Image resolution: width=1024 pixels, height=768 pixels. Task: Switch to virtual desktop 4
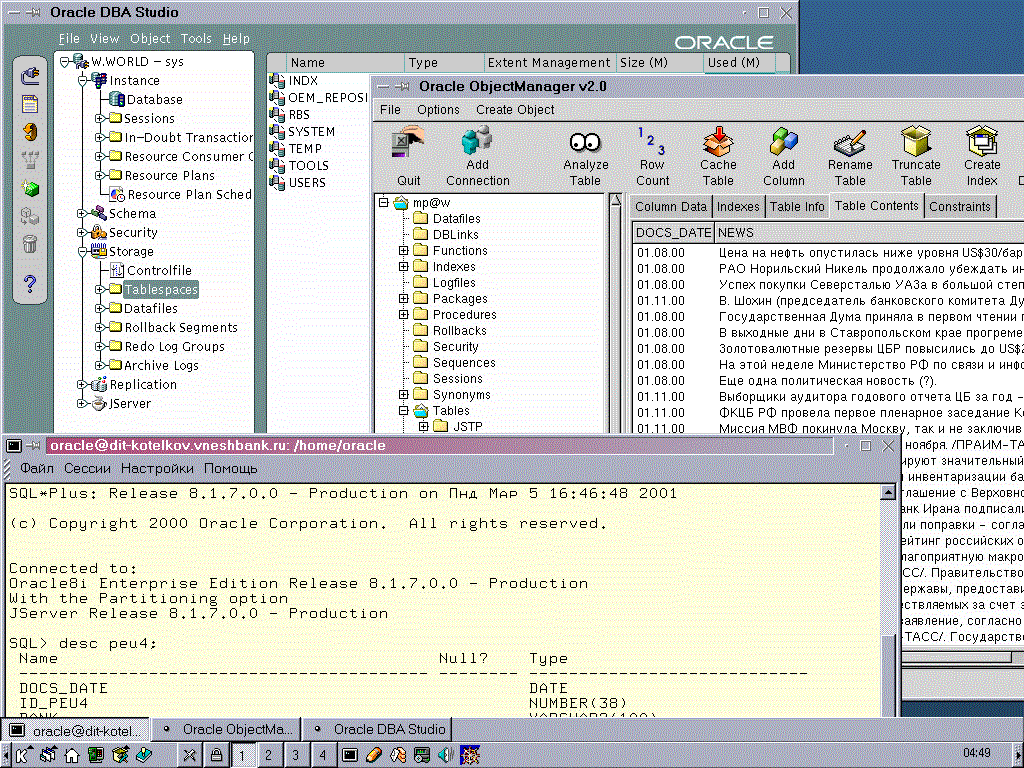tap(322, 756)
